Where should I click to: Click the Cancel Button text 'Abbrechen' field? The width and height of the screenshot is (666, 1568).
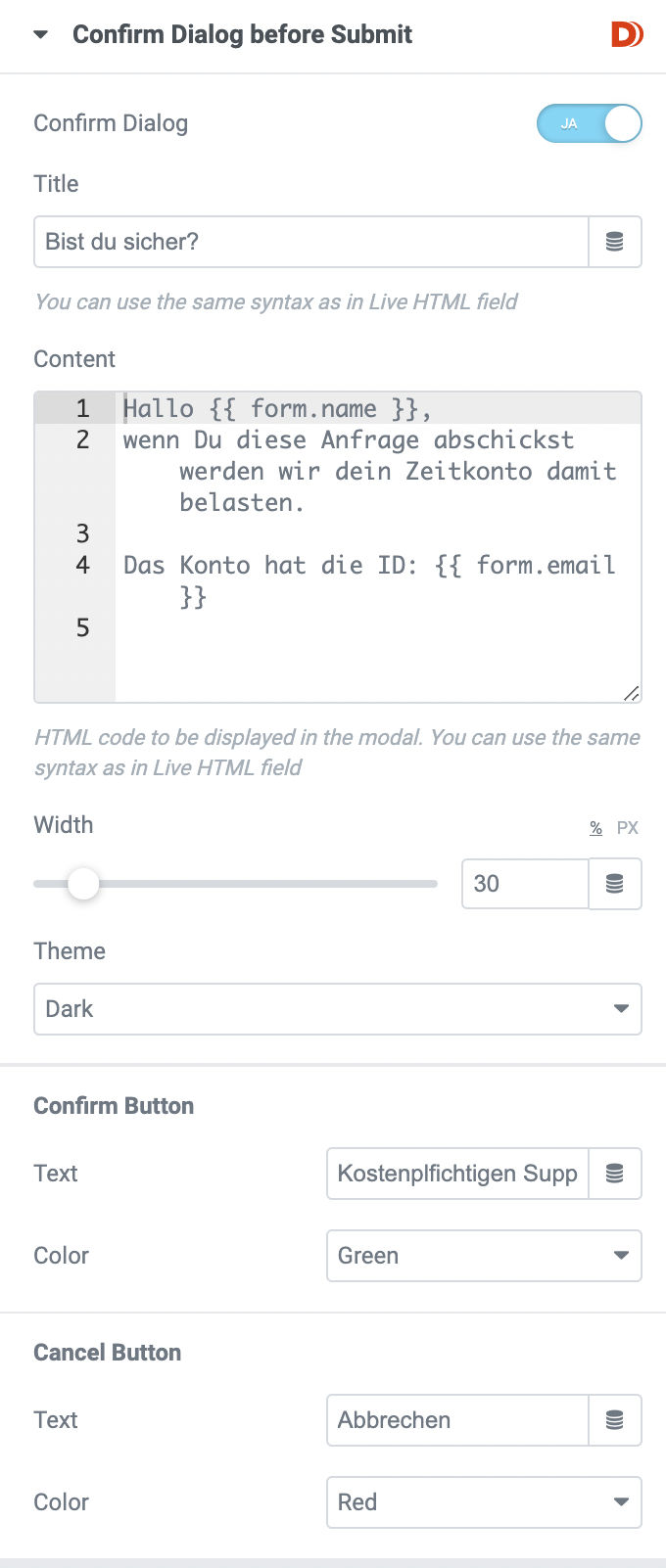point(457,1420)
